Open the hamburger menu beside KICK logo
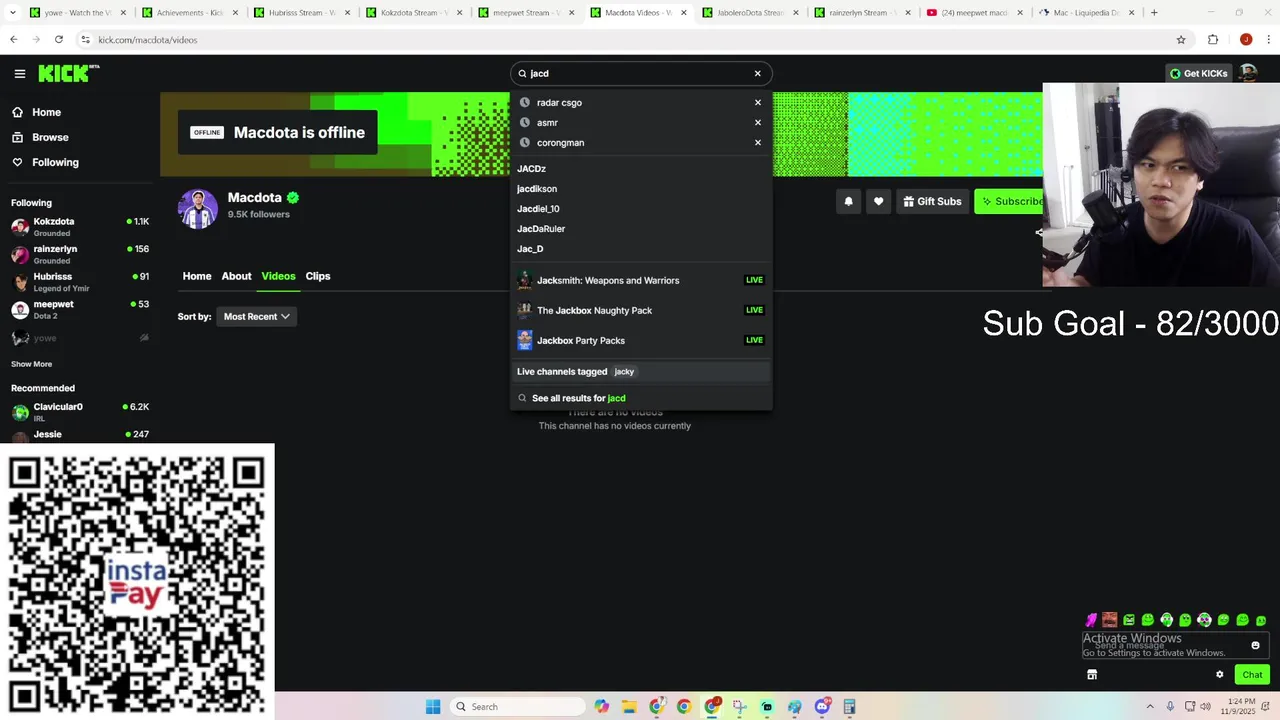Viewport: 1280px width, 720px height. pyautogui.click(x=19, y=73)
